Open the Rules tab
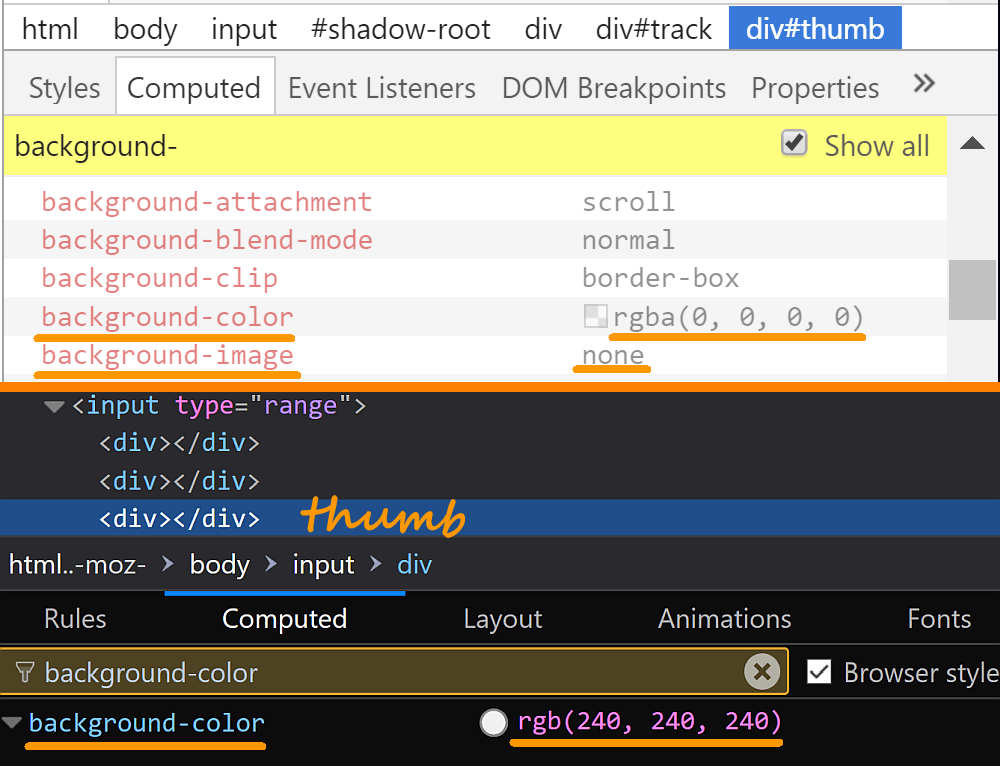This screenshot has width=1000, height=766. [75, 619]
